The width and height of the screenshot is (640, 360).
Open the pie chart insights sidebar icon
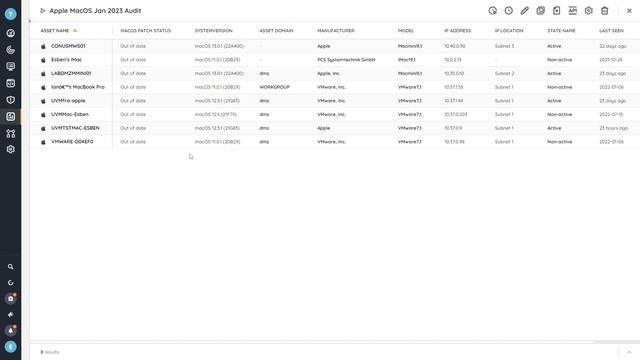(11, 50)
